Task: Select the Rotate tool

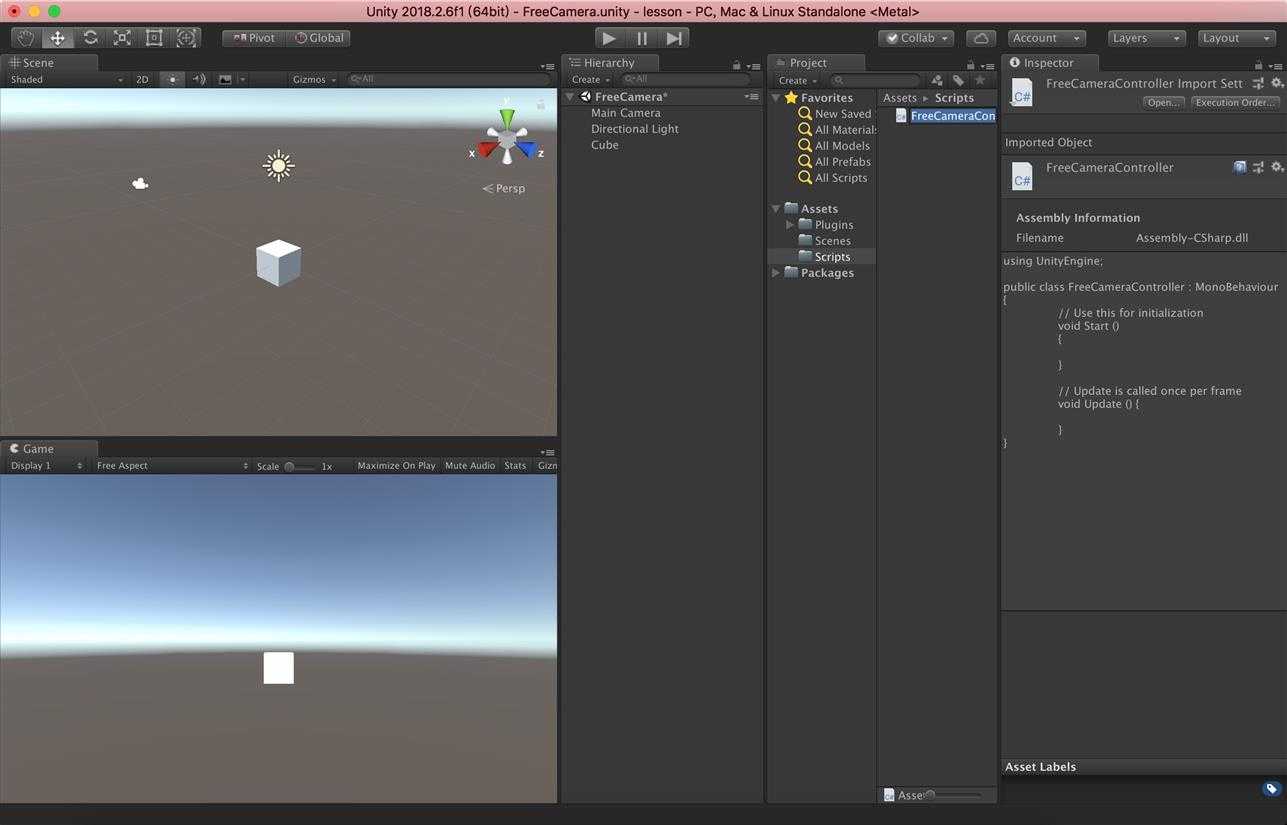Action: [x=90, y=38]
